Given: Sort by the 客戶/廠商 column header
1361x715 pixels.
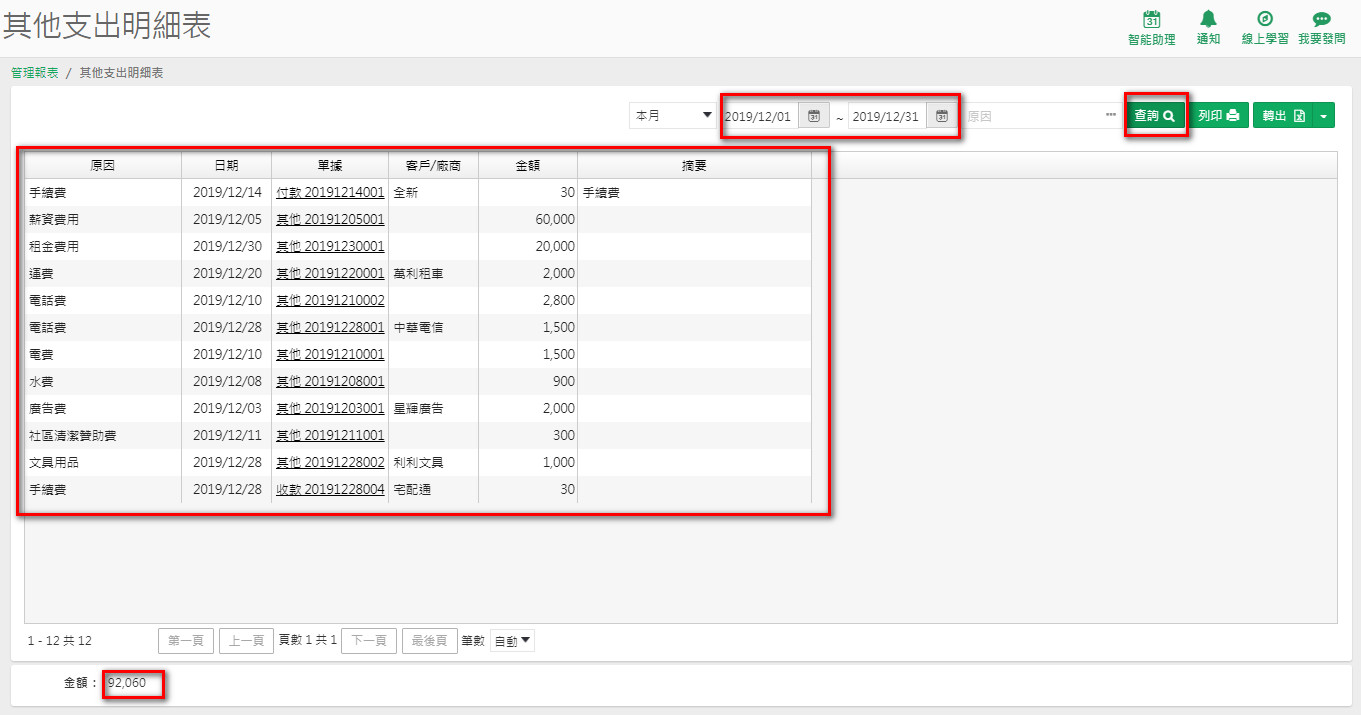Looking at the screenshot, I should 433,166.
